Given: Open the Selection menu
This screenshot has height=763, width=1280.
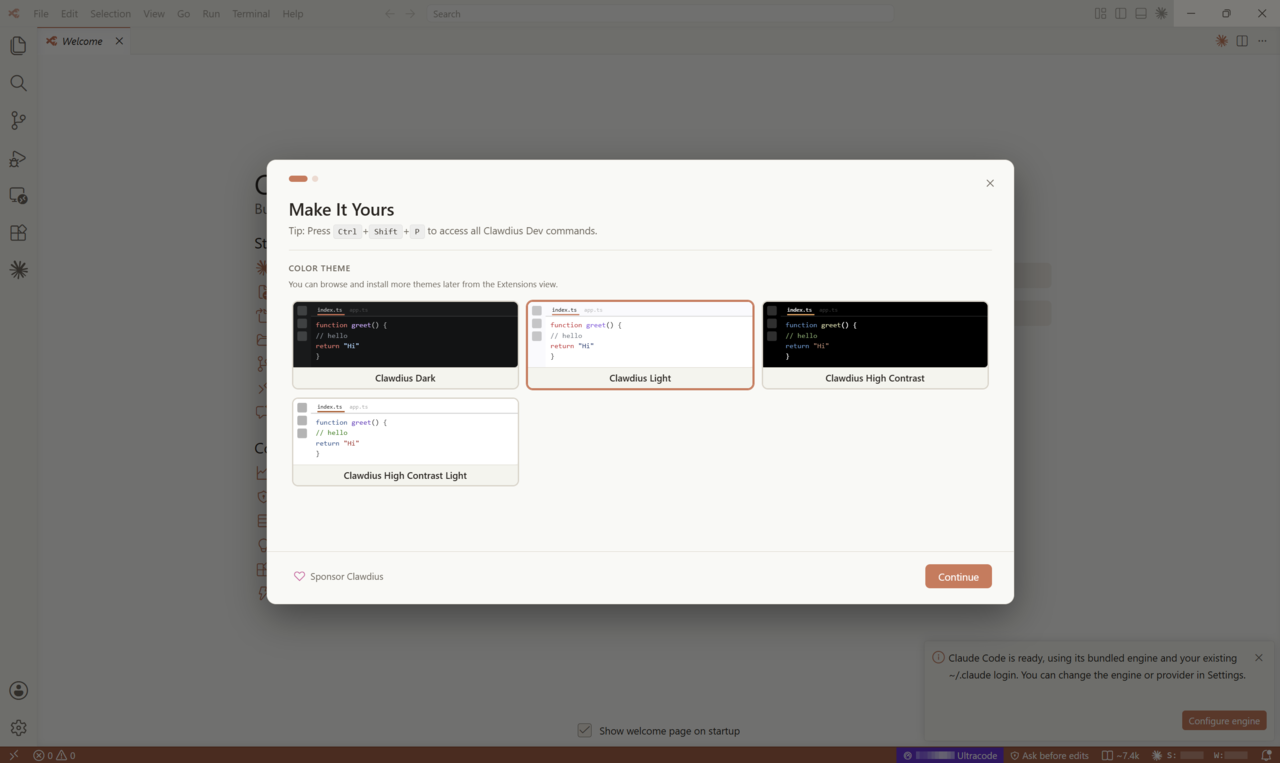Looking at the screenshot, I should point(110,13).
